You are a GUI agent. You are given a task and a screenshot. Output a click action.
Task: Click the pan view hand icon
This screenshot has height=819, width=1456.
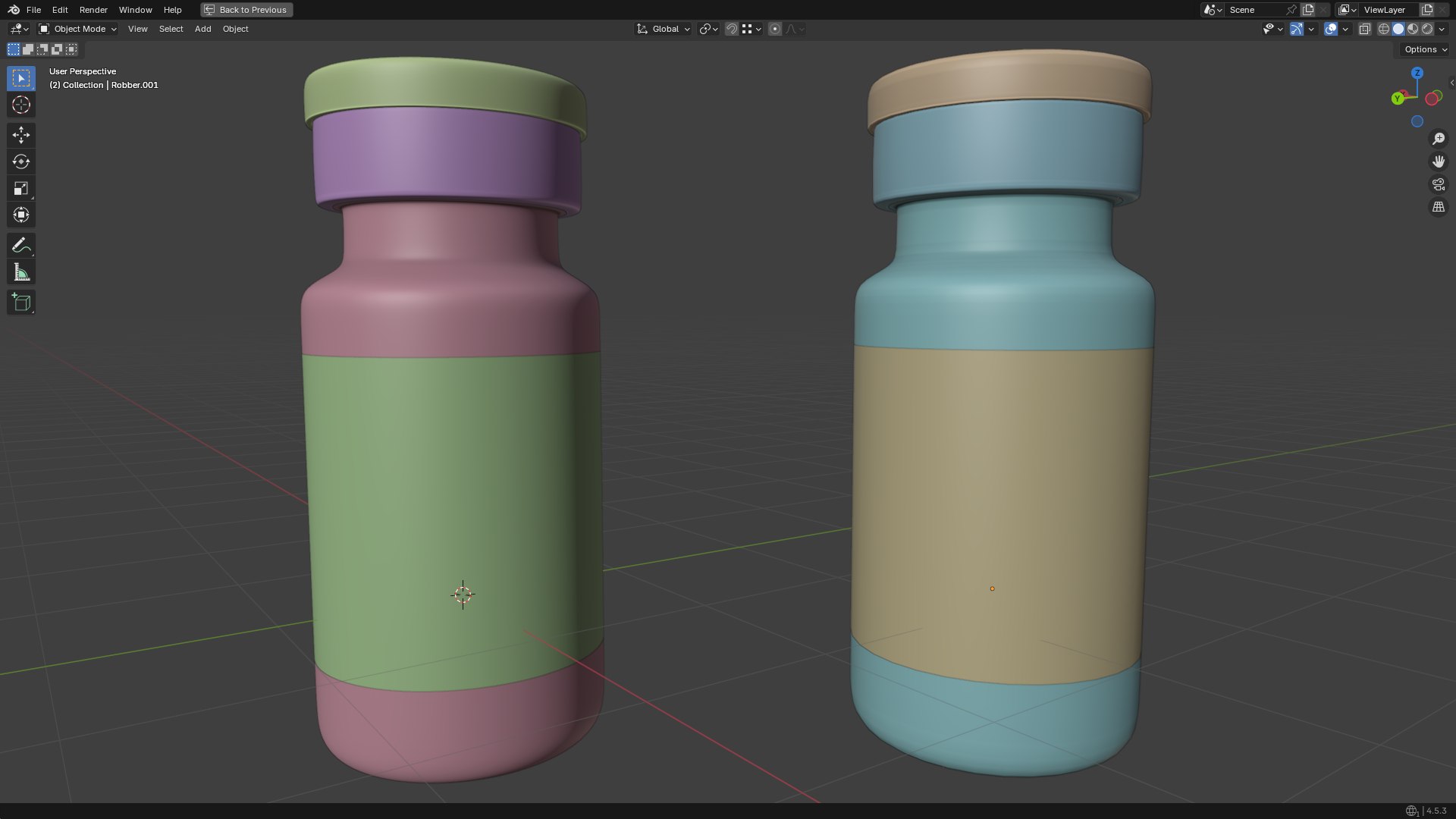click(x=1439, y=162)
